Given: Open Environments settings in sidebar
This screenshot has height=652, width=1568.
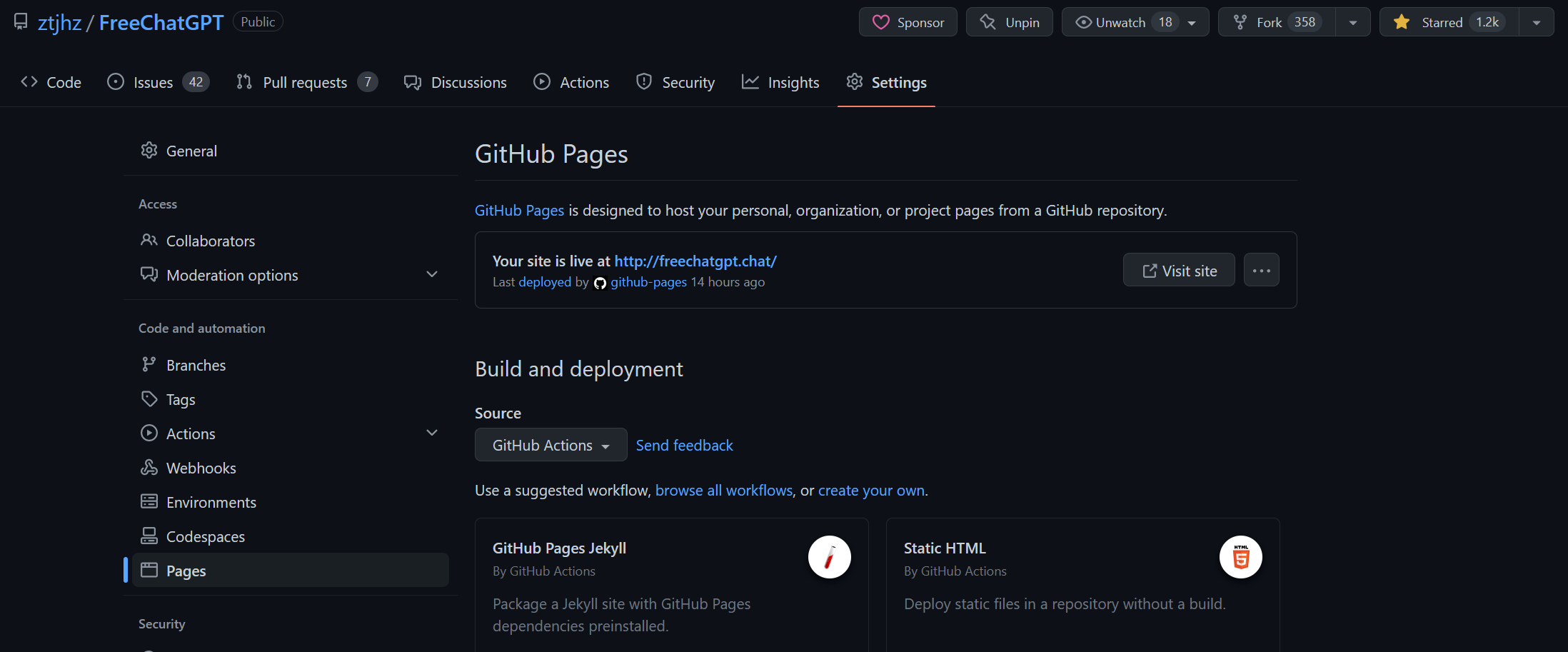Looking at the screenshot, I should pos(211,502).
